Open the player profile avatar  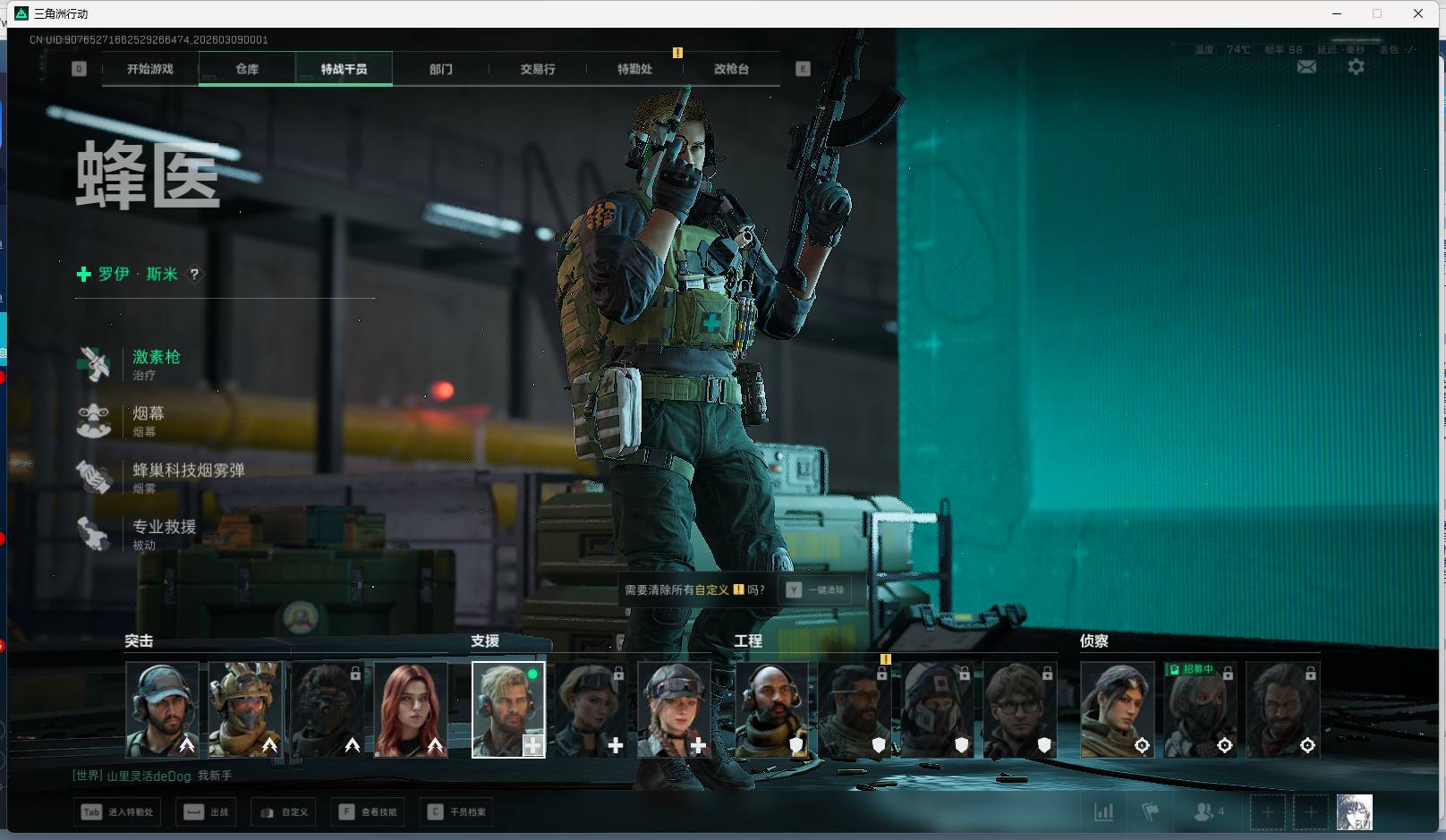coord(1354,812)
